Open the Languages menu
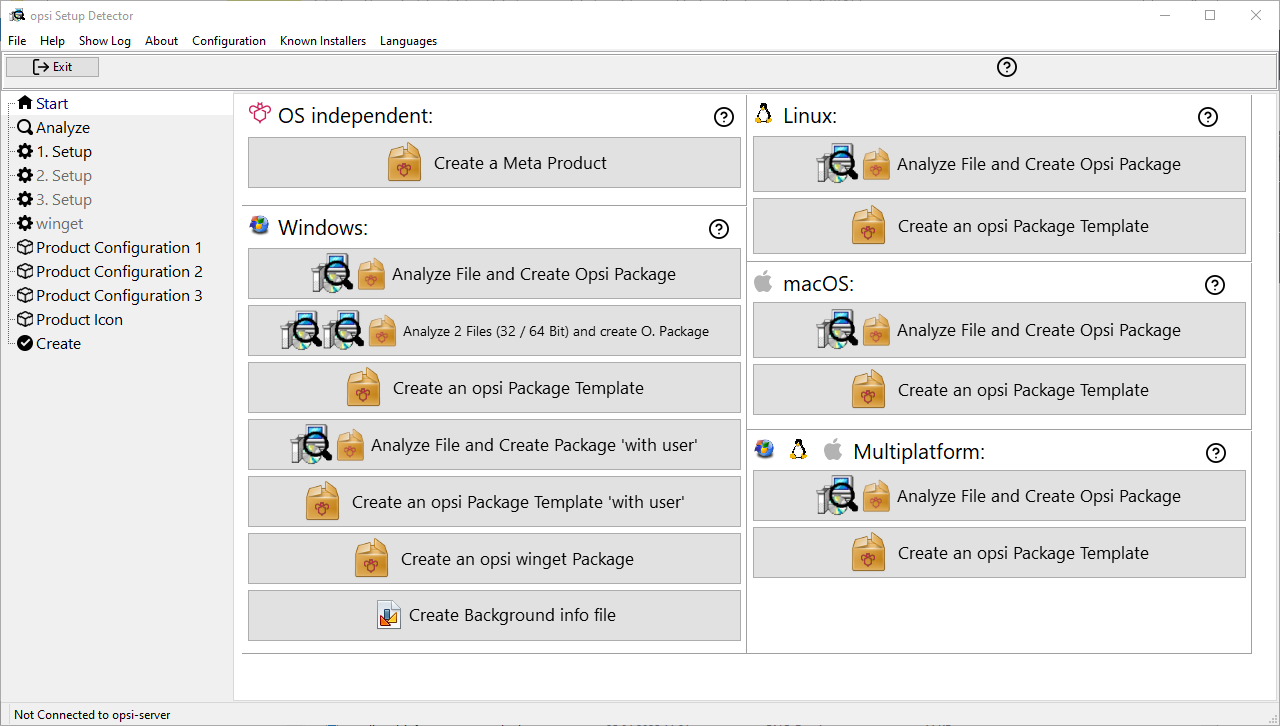The width and height of the screenshot is (1280, 726). [x=408, y=41]
